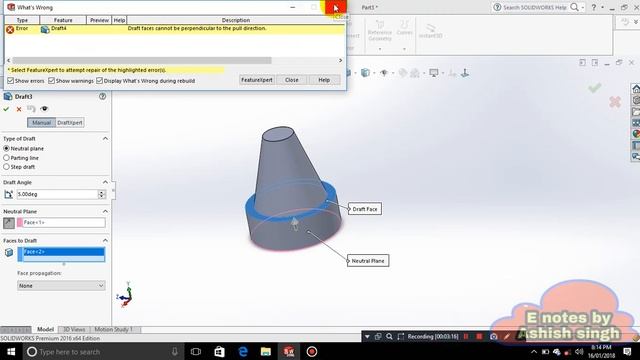The height and width of the screenshot is (360, 640).
Task: Switch to the Model tab
Action: point(45,329)
